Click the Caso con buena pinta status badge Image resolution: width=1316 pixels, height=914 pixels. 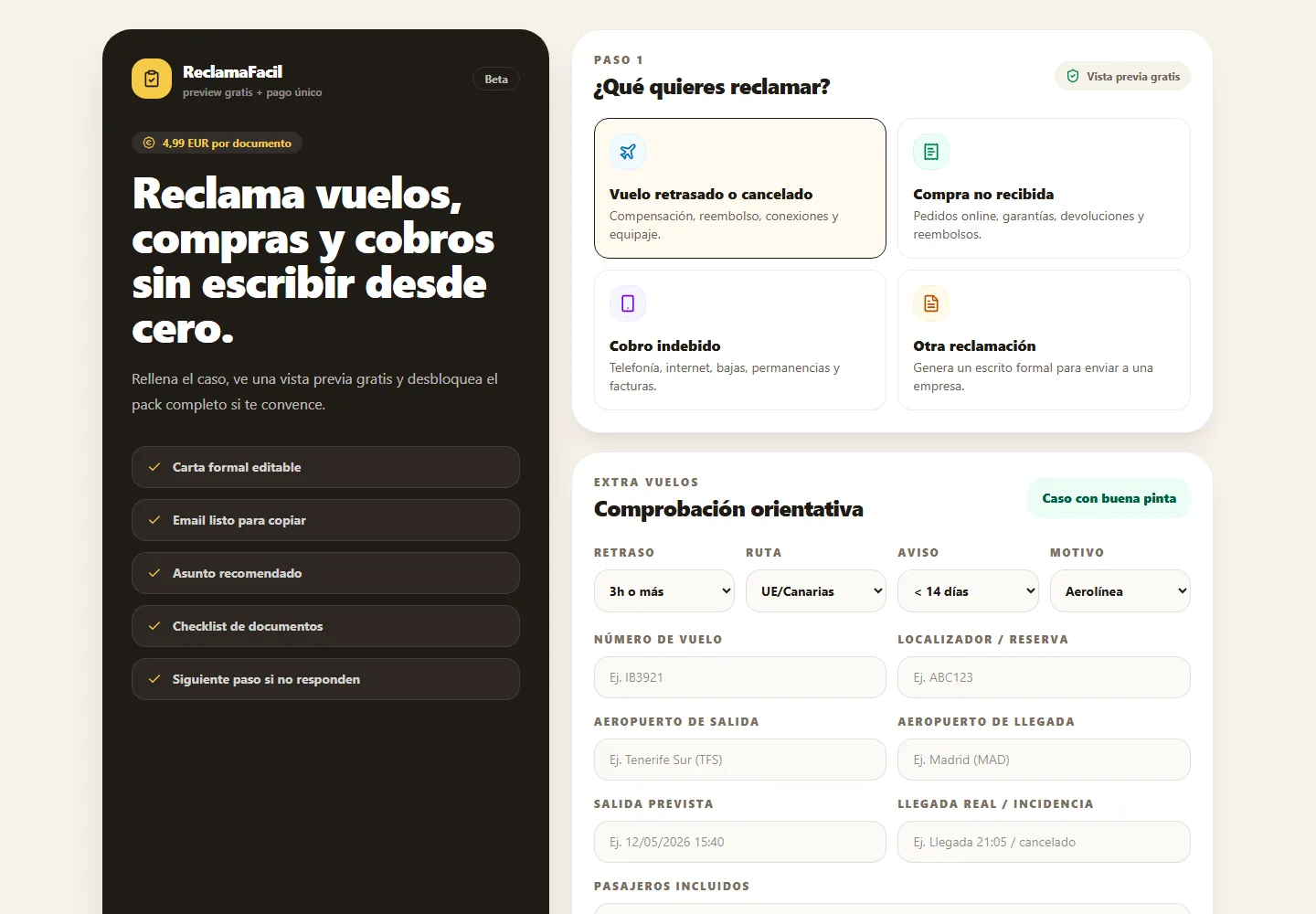click(x=1109, y=498)
